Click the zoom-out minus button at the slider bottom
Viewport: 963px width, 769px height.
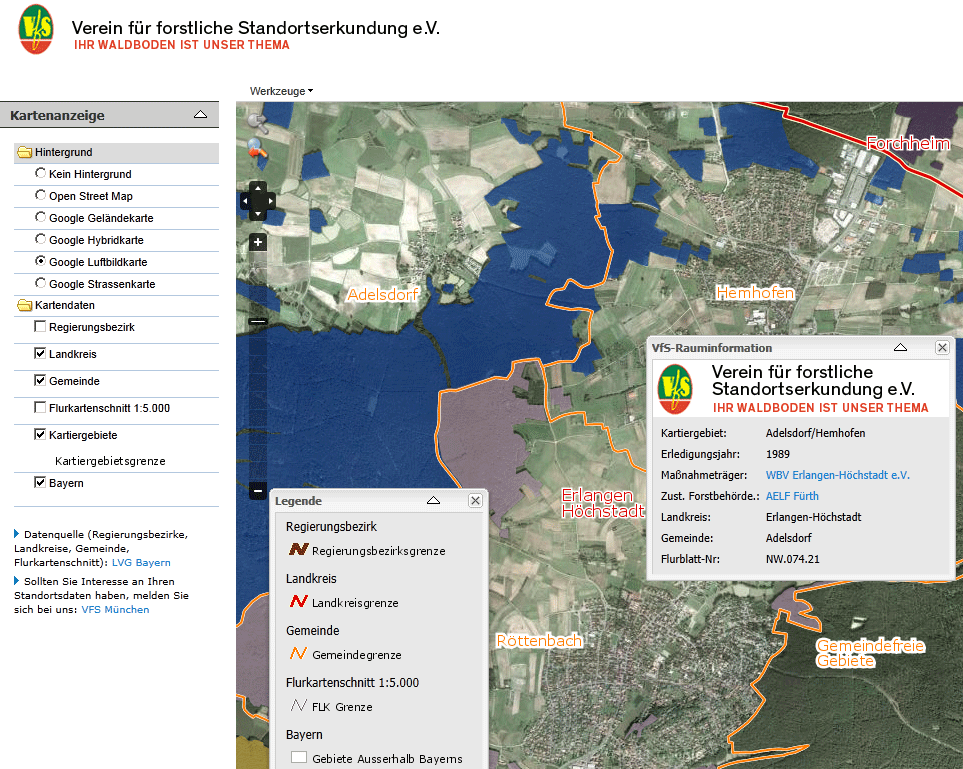[x=258, y=490]
